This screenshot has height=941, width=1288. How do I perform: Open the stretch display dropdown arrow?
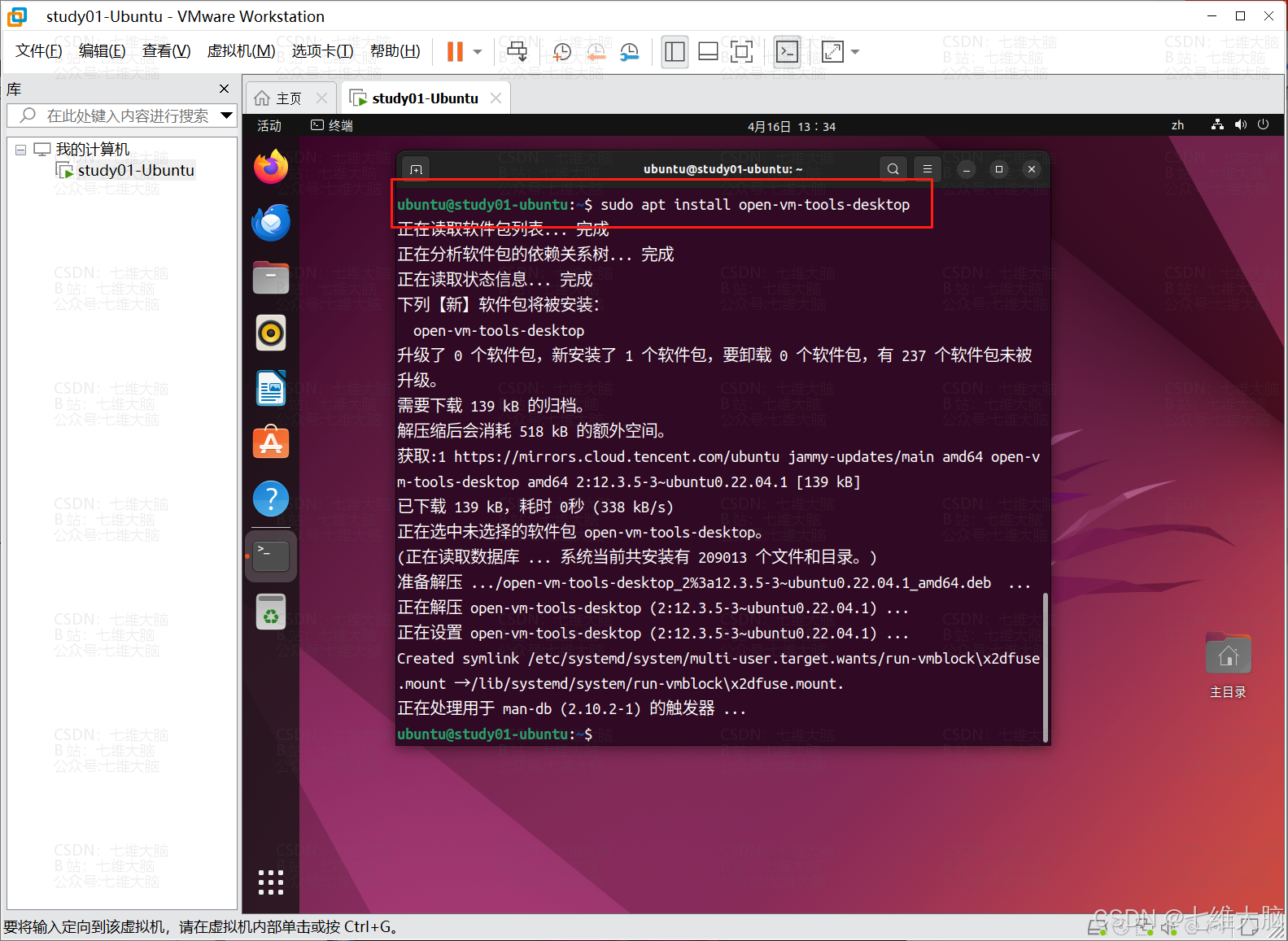tap(855, 52)
